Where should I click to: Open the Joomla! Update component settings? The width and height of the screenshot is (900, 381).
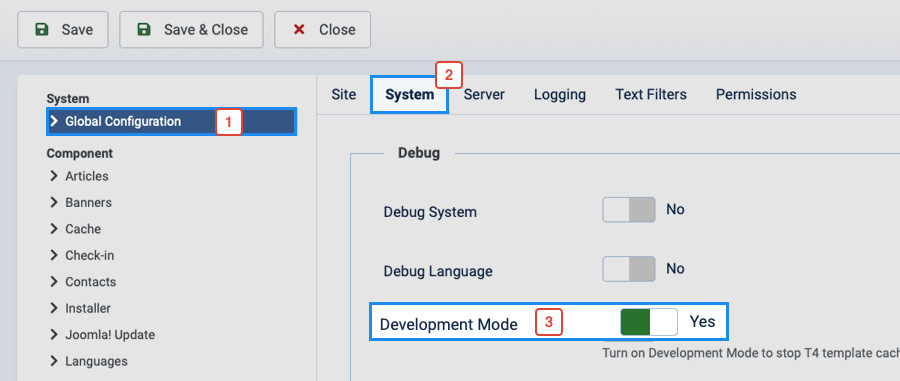(110, 335)
